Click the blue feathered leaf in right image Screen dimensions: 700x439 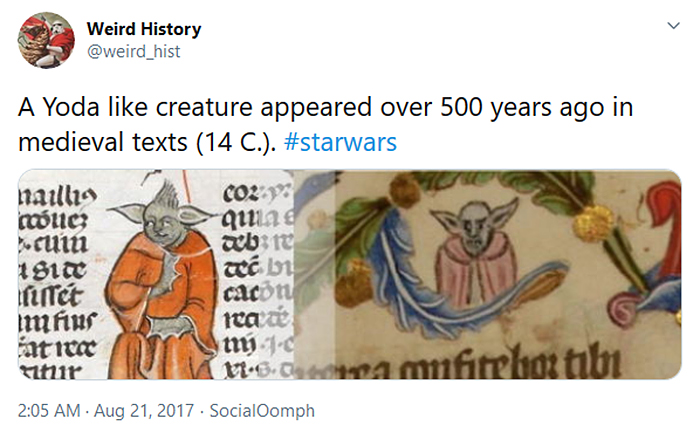(x=420, y=300)
